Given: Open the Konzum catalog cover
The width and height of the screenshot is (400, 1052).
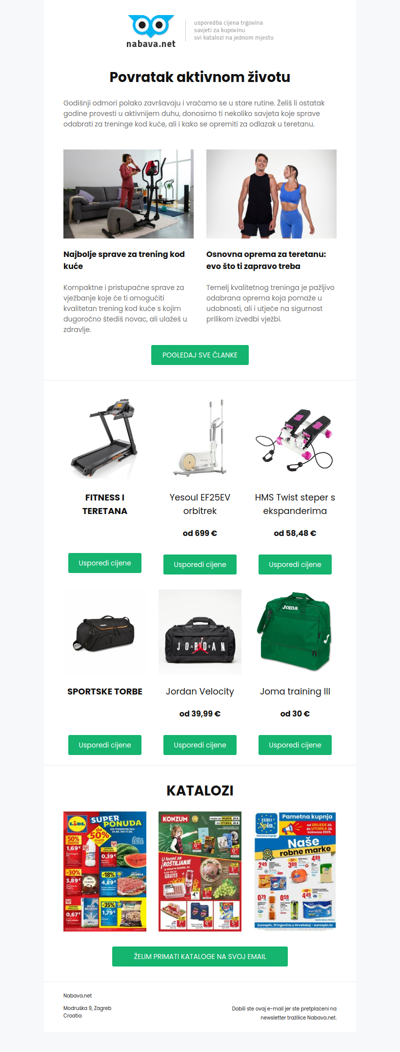Looking at the screenshot, I should point(200,872).
